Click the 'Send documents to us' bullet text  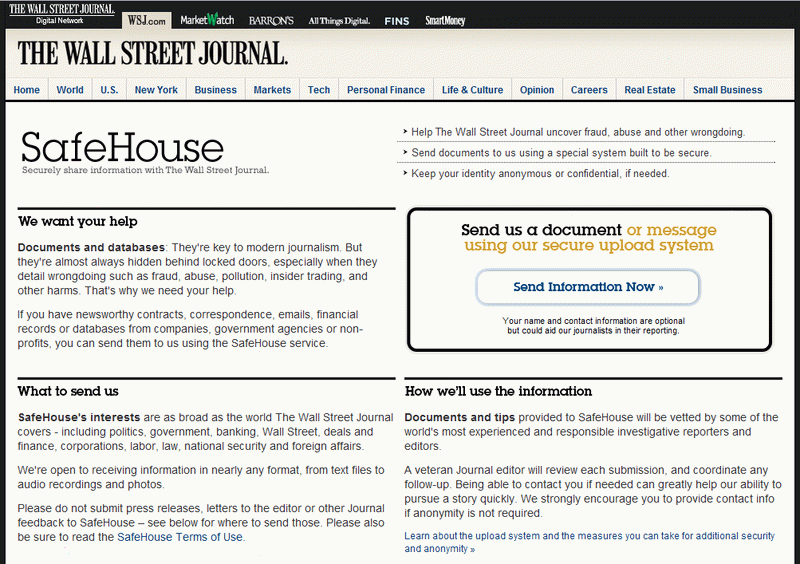pyautogui.click(x=561, y=153)
